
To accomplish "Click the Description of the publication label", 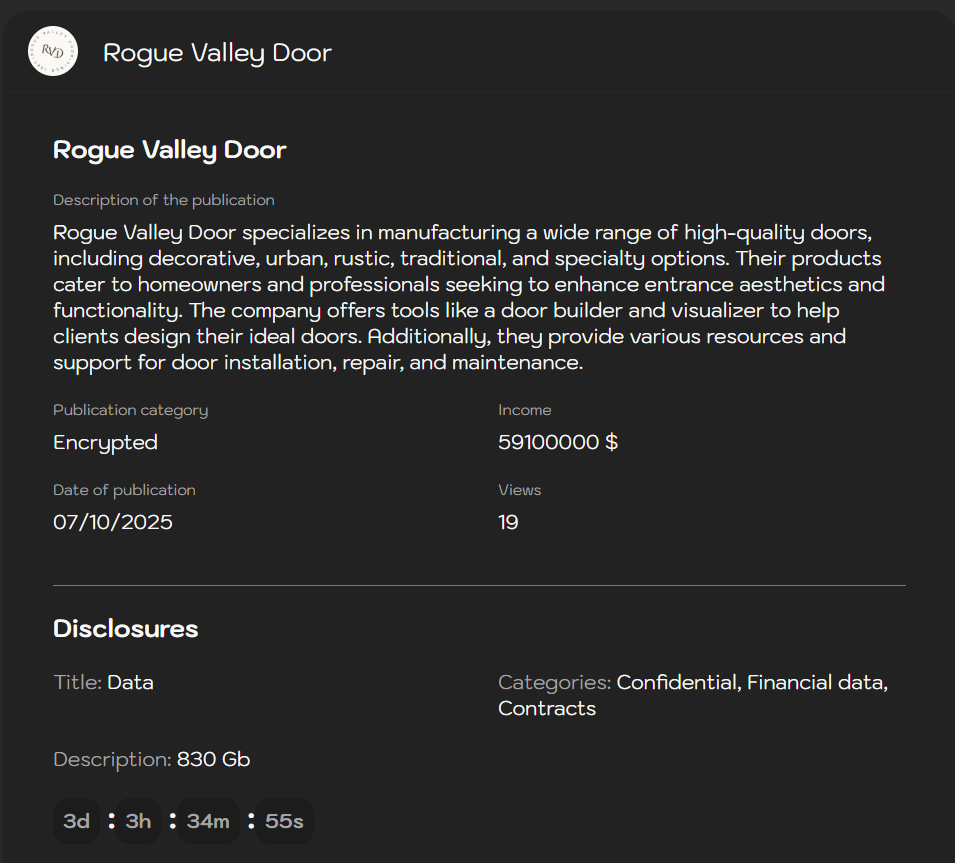I will click(x=163, y=200).
